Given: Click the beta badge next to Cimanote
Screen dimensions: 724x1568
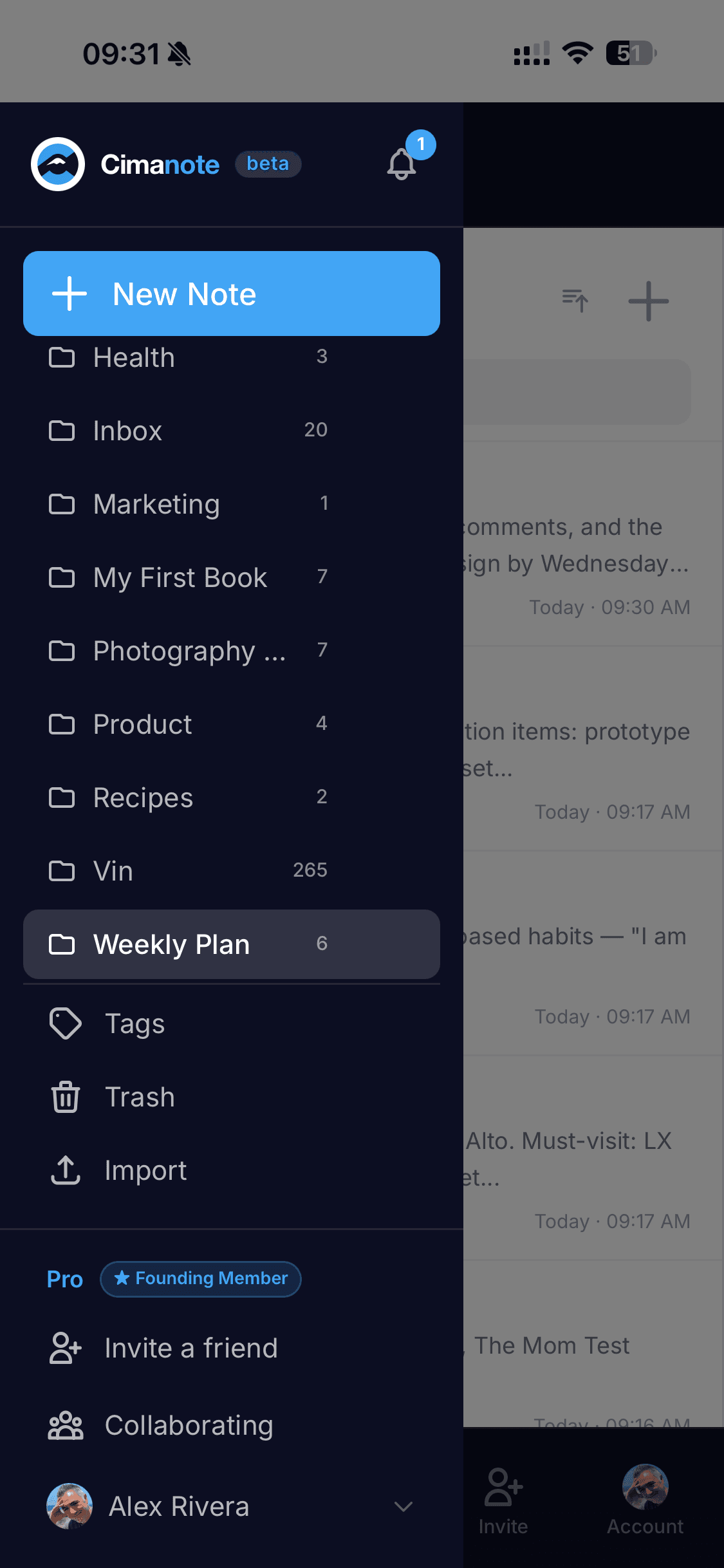Looking at the screenshot, I should [x=268, y=164].
